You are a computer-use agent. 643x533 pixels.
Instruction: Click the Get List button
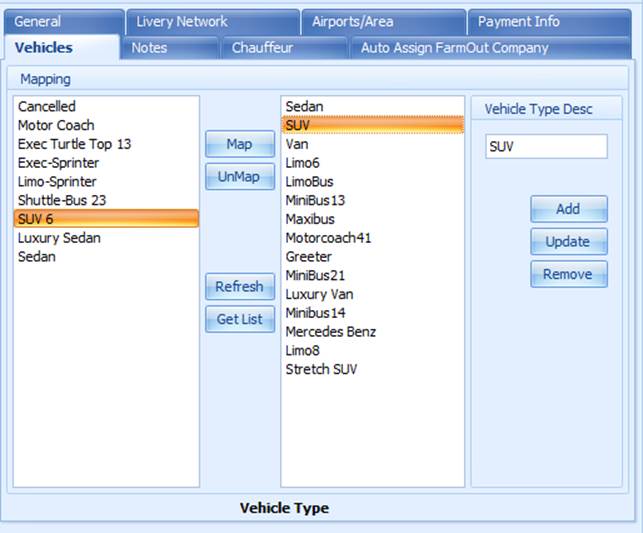coord(240,319)
